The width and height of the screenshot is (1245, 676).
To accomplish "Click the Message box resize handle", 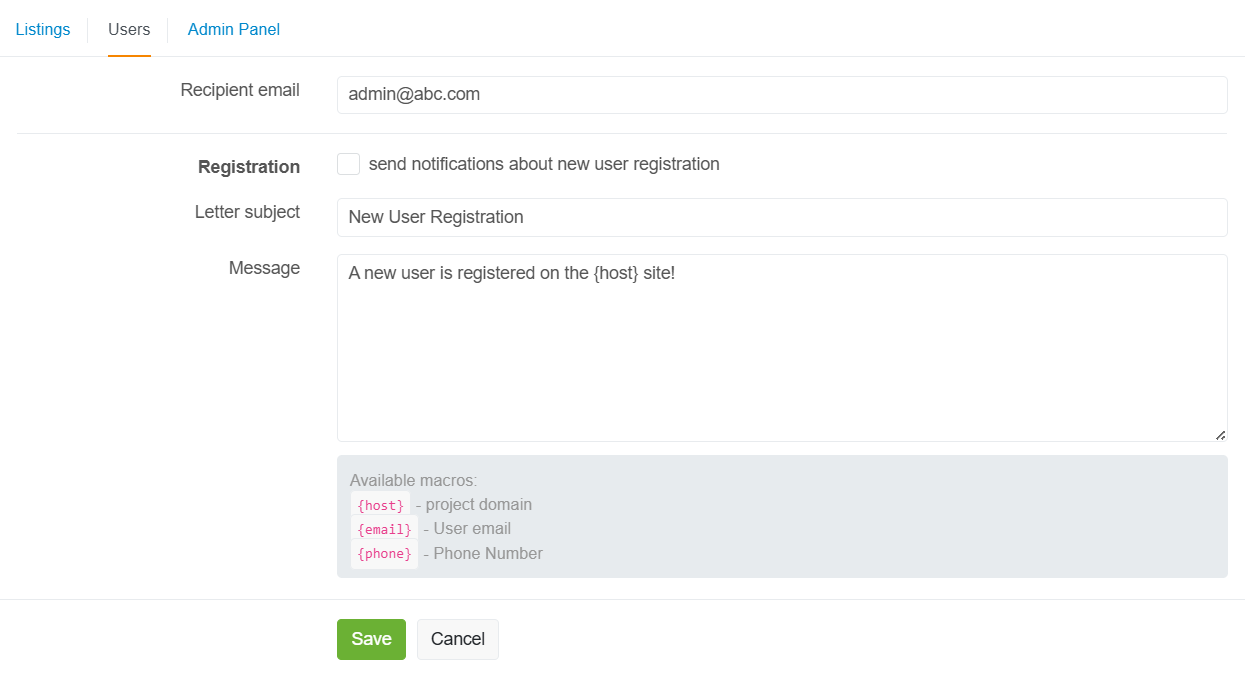I will point(1220,434).
